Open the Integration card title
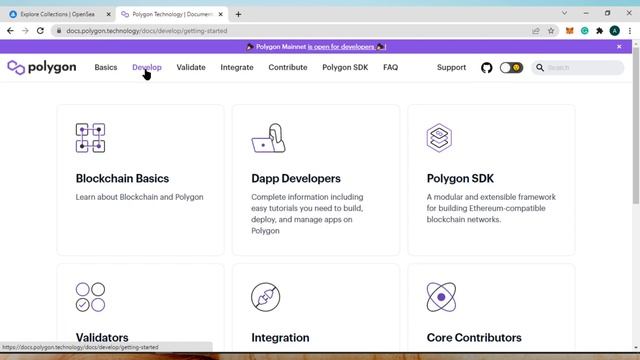 point(280,338)
